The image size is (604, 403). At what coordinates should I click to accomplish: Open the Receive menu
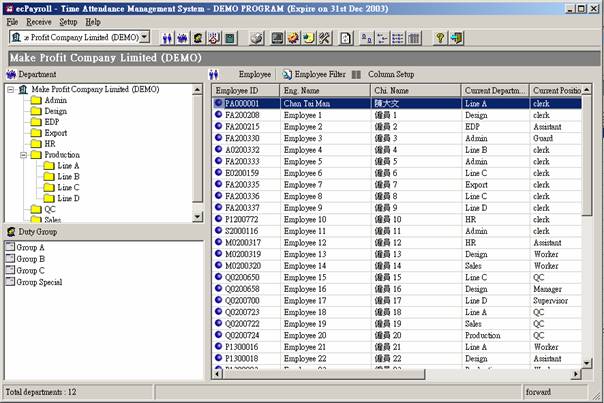pyautogui.click(x=39, y=22)
